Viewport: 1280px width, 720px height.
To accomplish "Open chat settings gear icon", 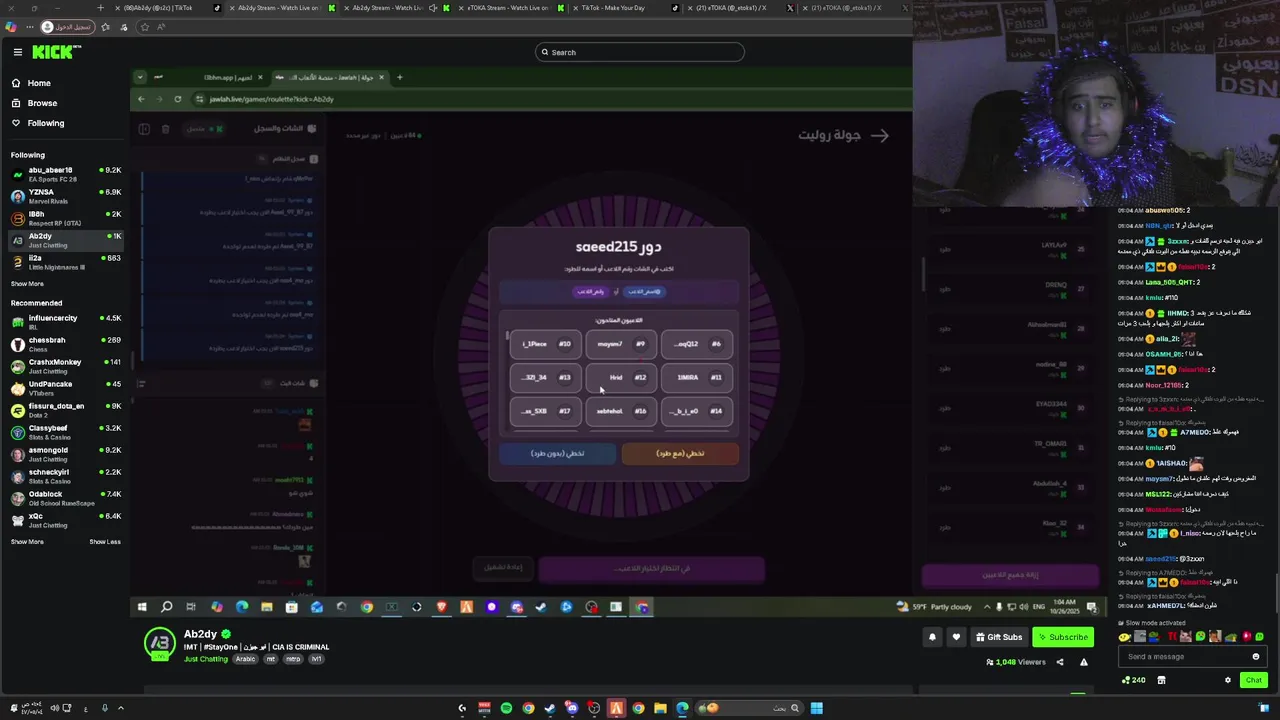I will point(1228,680).
